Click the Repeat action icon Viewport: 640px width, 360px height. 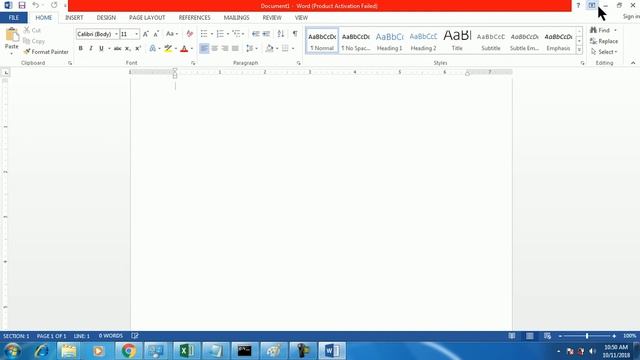(54, 5)
